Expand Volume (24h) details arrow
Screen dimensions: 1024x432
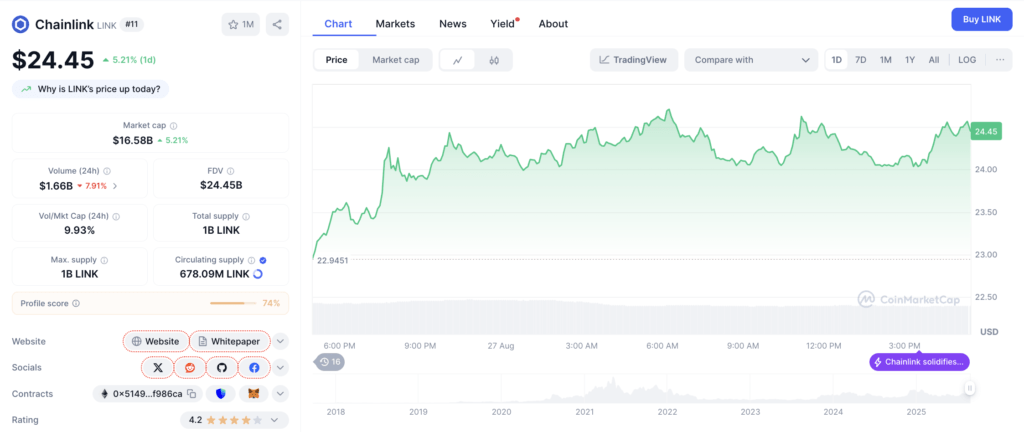coord(116,185)
